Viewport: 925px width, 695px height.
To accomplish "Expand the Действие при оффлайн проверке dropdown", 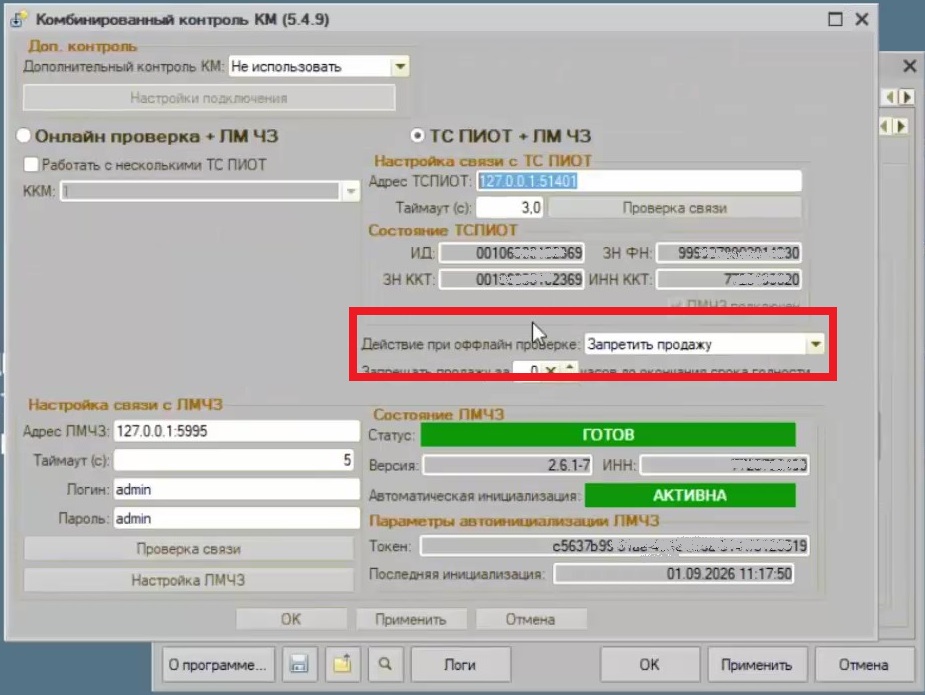I will pos(815,344).
